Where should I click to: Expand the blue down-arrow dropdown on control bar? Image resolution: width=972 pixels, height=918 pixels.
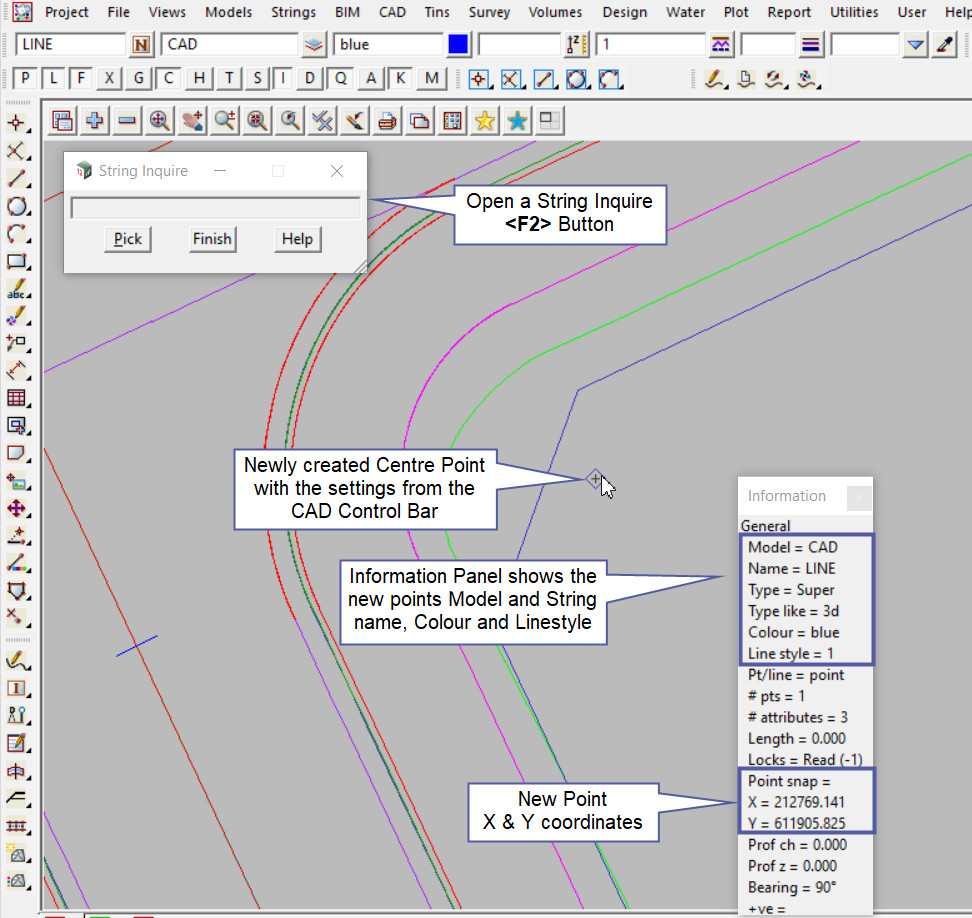[x=915, y=45]
